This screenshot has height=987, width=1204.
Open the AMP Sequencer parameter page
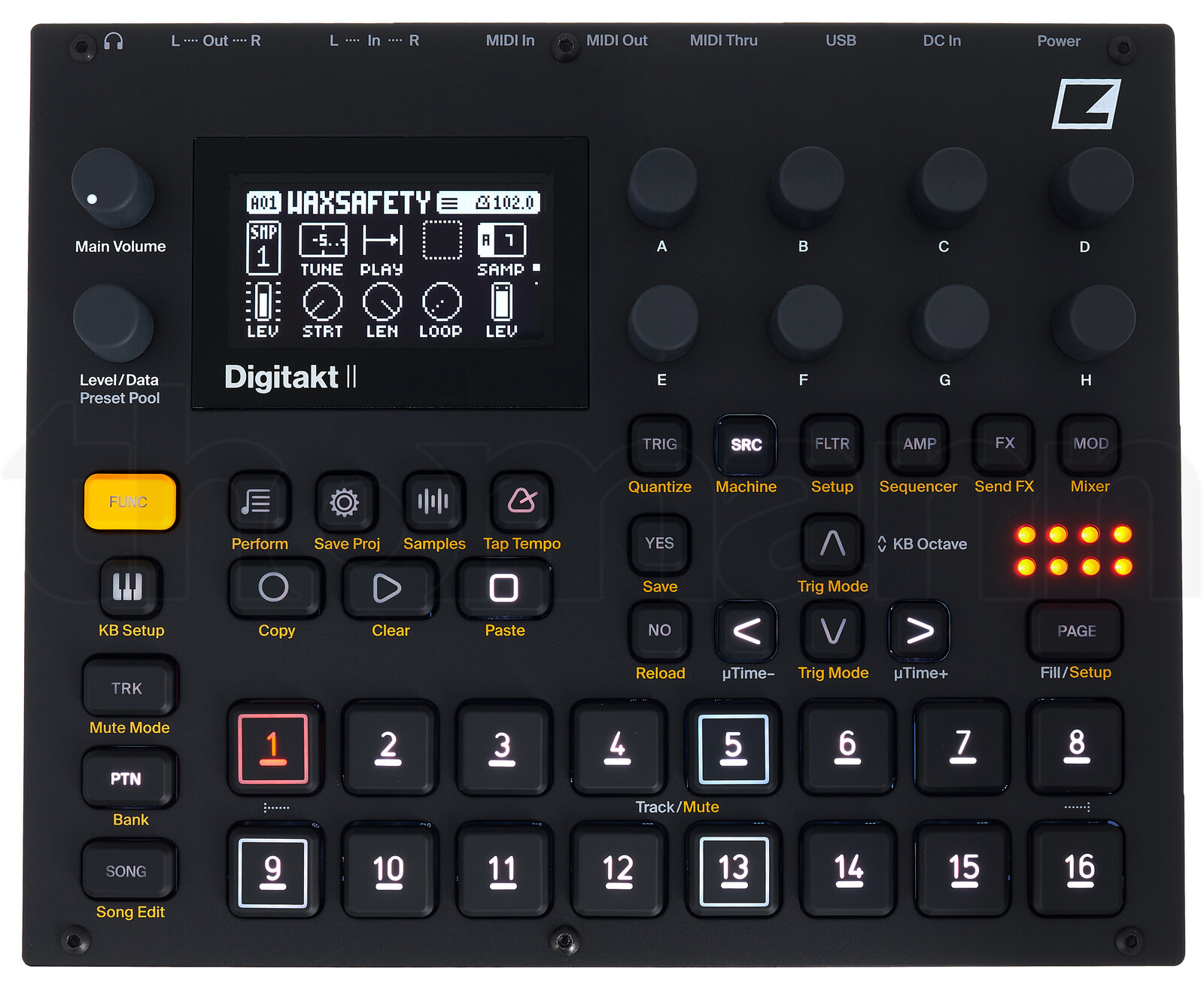click(x=918, y=444)
